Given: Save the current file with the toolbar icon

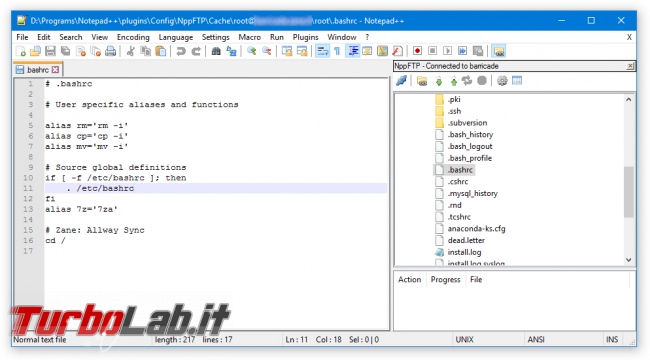Looking at the screenshot, I should pyautogui.click(x=50, y=51).
